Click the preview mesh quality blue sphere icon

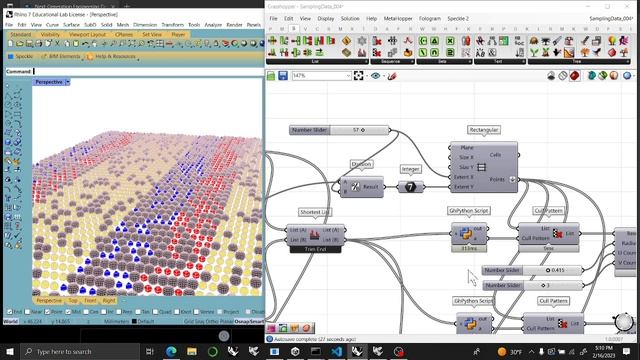click(627, 76)
